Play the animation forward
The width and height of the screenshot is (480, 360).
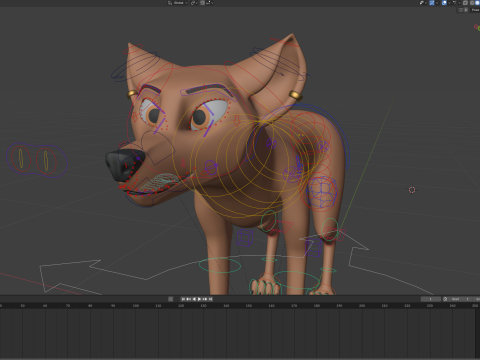coord(199,299)
